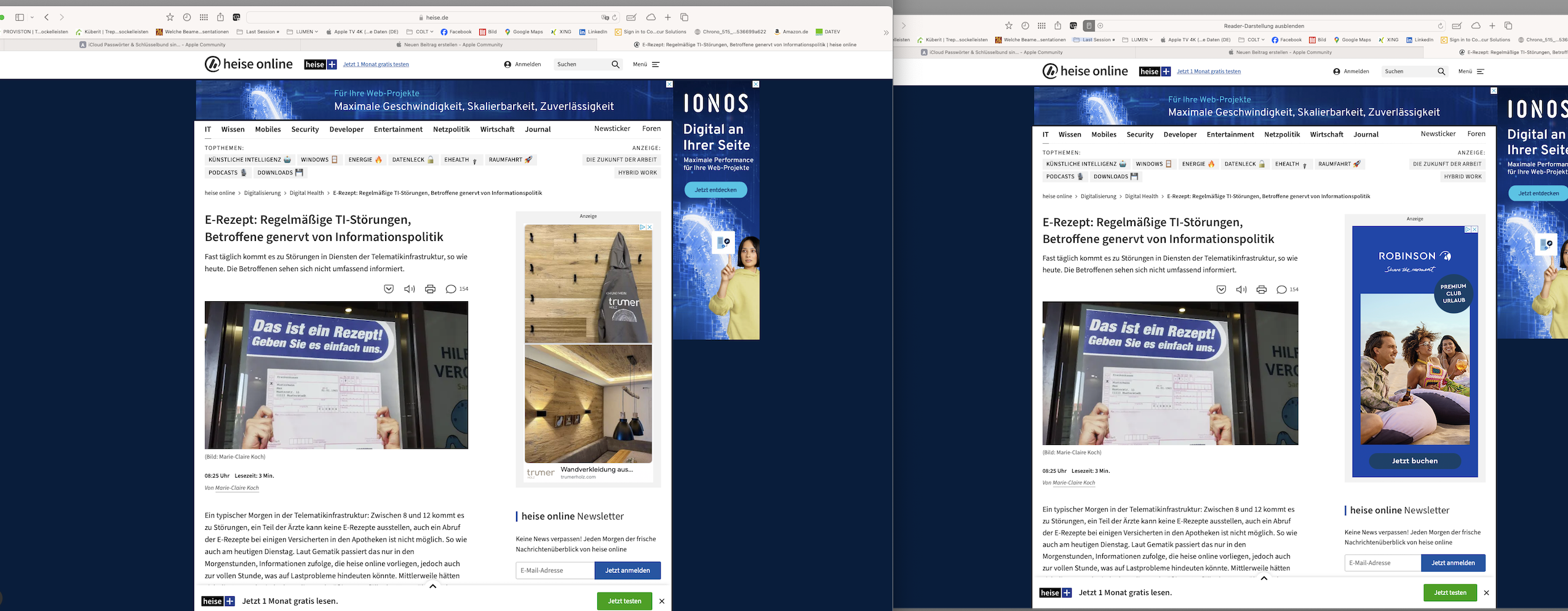Click Jetzt entdecken in the left window IONOS ad
The height and width of the screenshot is (611, 1568).
715,190
